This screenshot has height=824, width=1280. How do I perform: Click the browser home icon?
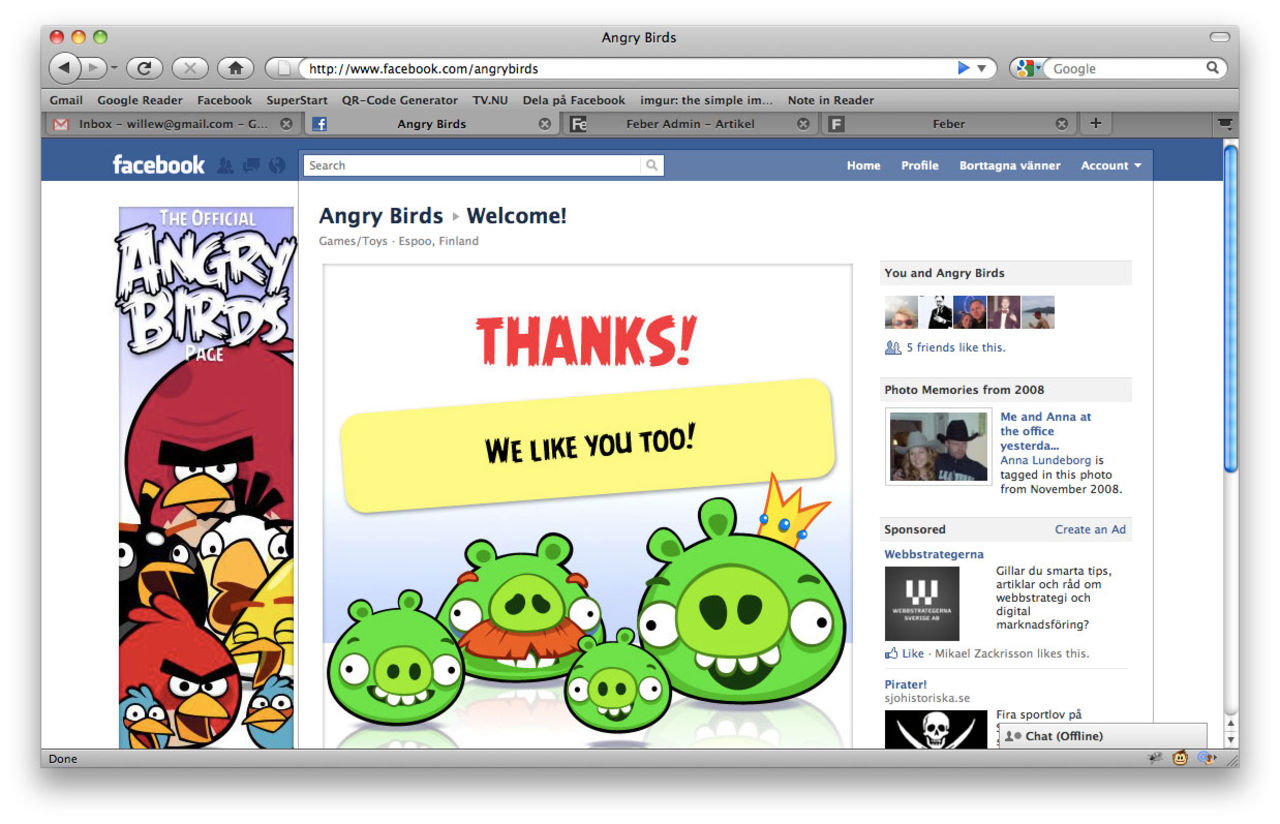click(x=234, y=68)
